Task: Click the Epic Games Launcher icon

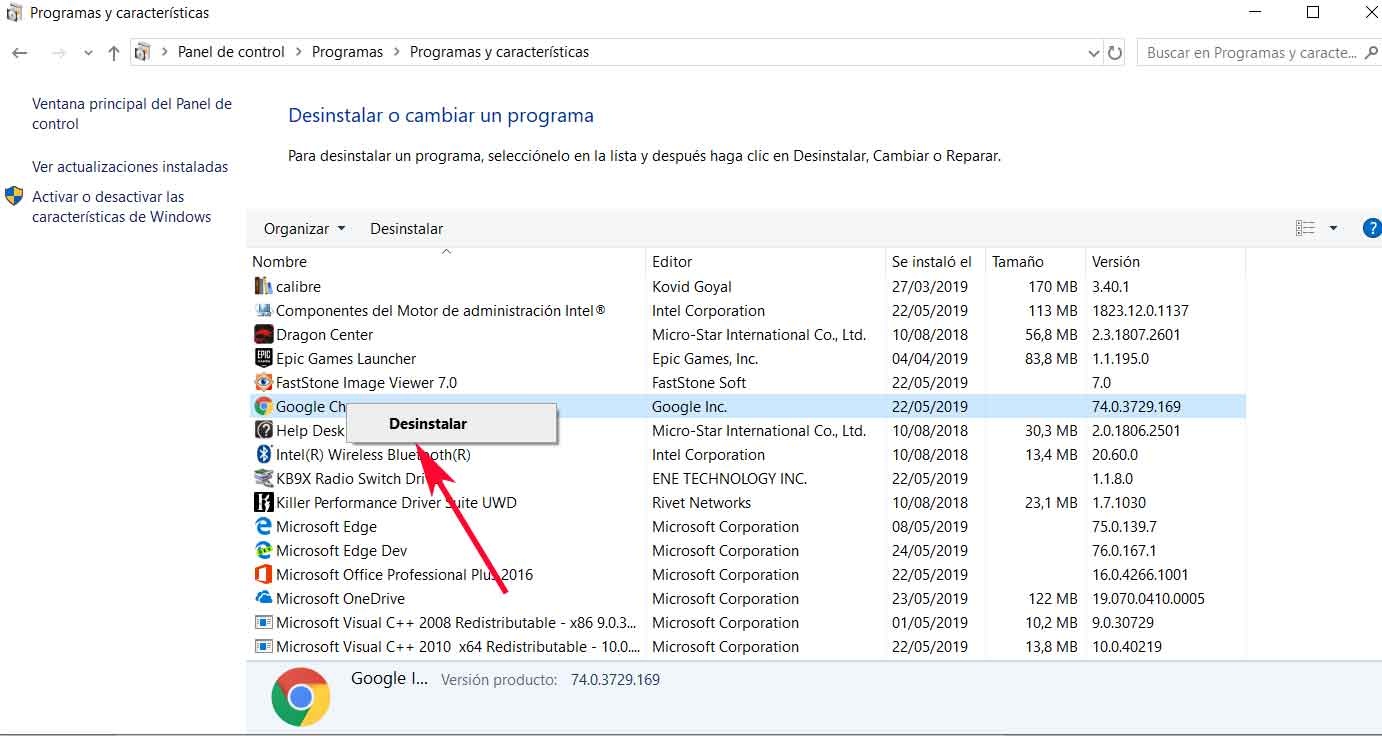Action: click(x=264, y=359)
